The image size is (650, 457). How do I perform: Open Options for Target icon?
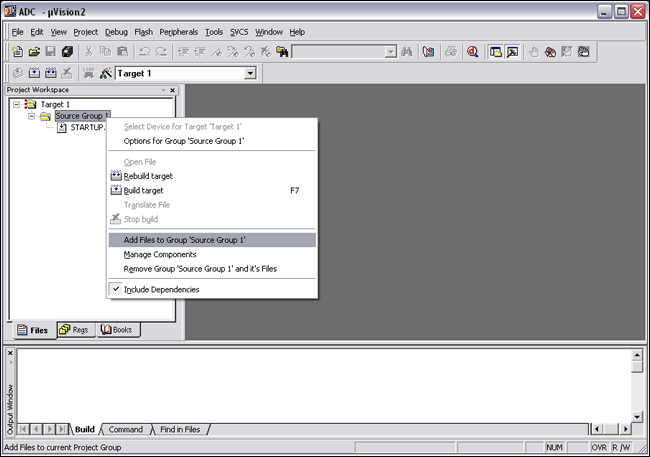point(105,74)
